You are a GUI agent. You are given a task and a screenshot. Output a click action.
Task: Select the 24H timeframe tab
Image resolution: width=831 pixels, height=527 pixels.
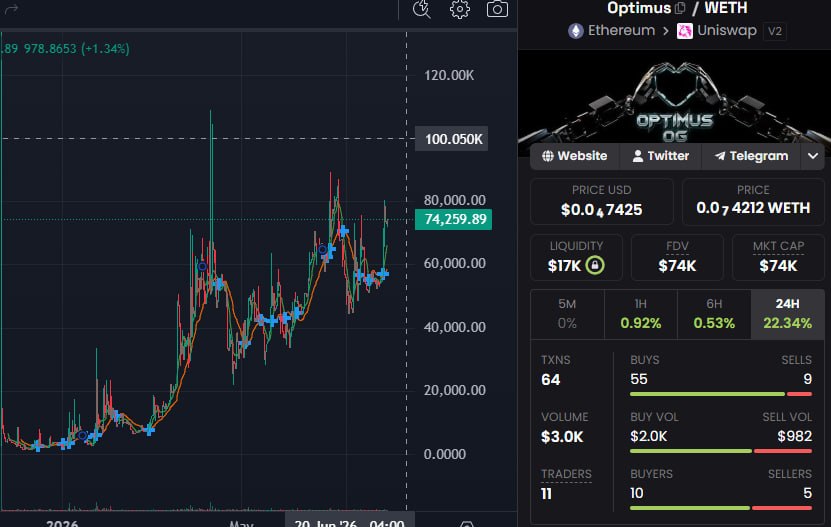788,314
